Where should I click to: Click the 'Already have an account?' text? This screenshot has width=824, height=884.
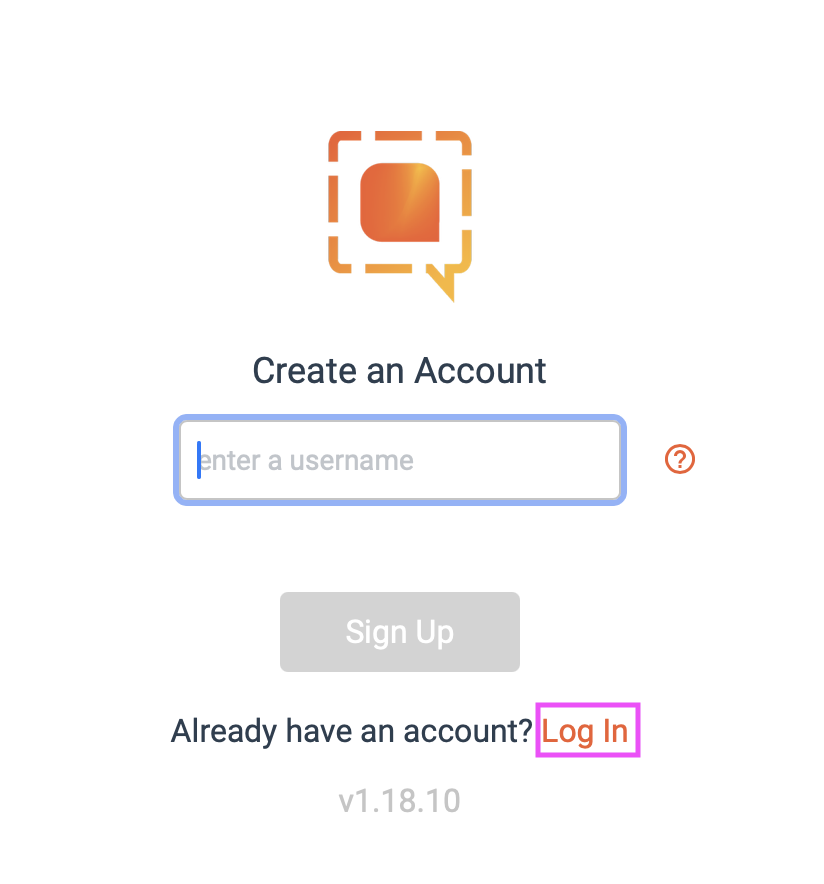(351, 732)
